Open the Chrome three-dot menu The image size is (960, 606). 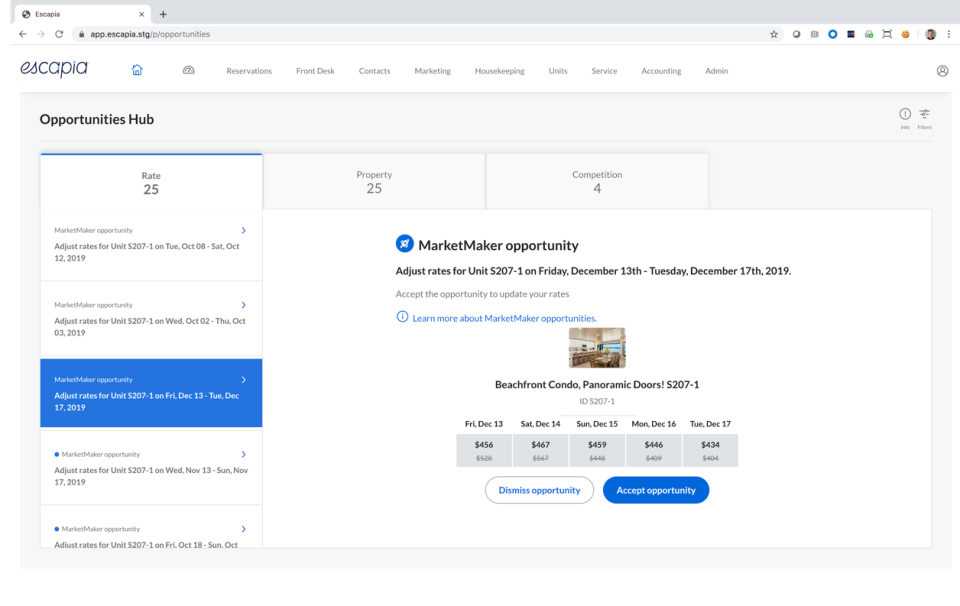948,34
